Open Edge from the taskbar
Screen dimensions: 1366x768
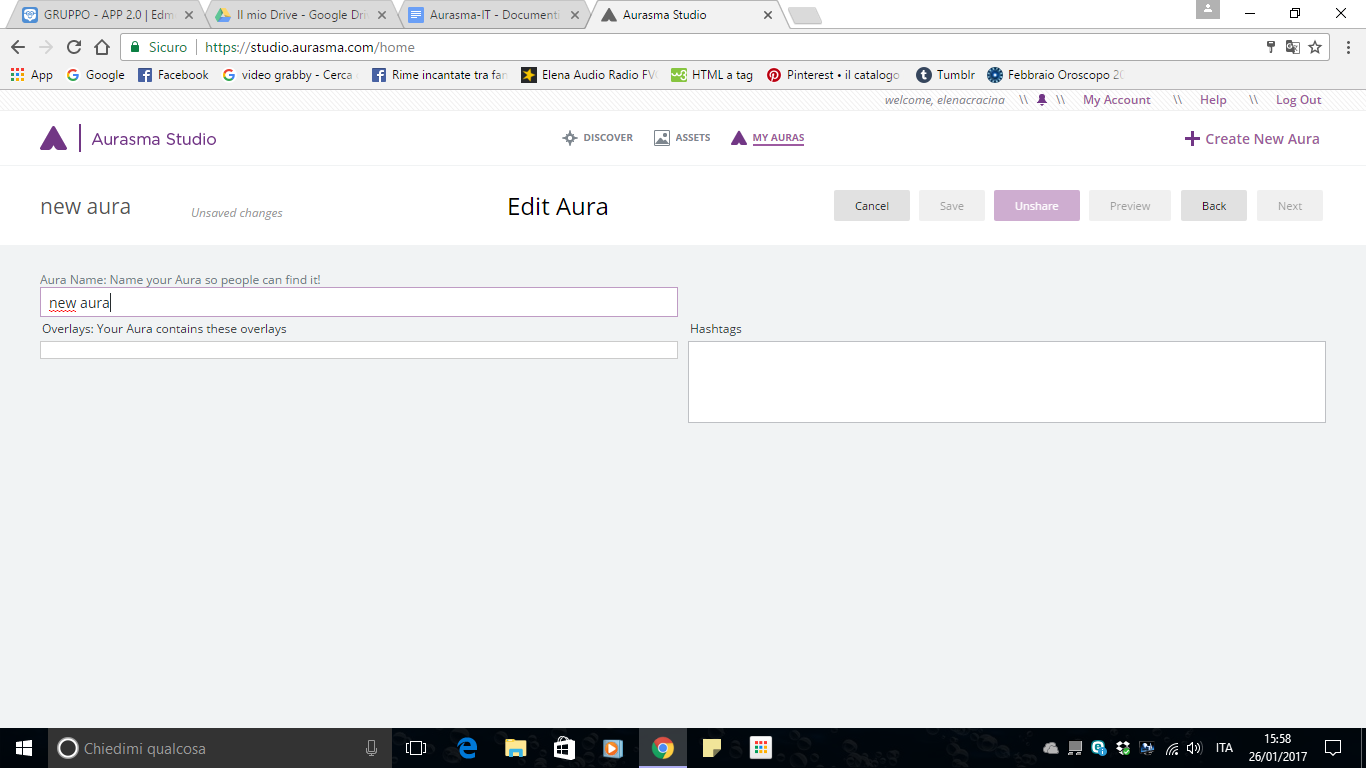click(467, 748)
